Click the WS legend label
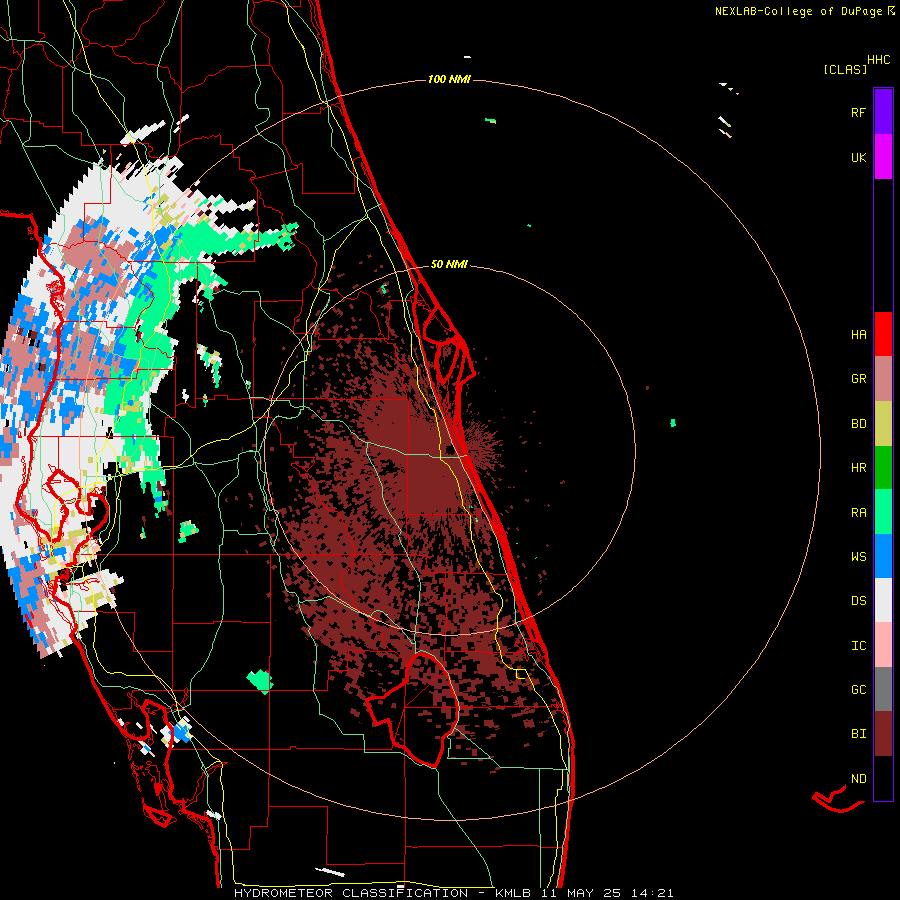This screenshot has height=900, width=900. click(858, 556)
